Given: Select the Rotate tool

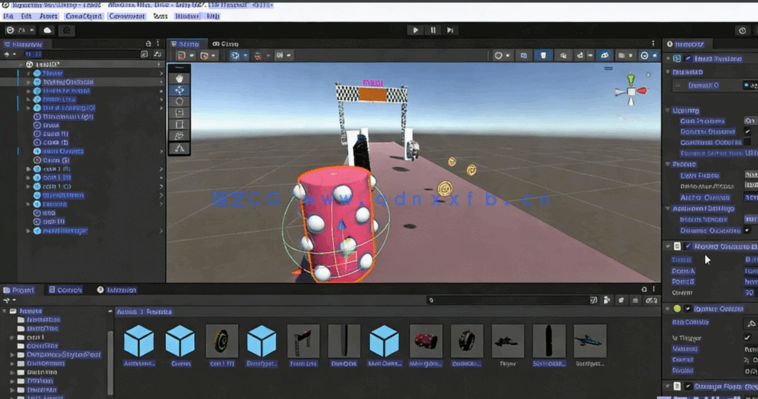Looking at the screenshot, I should coord(179,102).
